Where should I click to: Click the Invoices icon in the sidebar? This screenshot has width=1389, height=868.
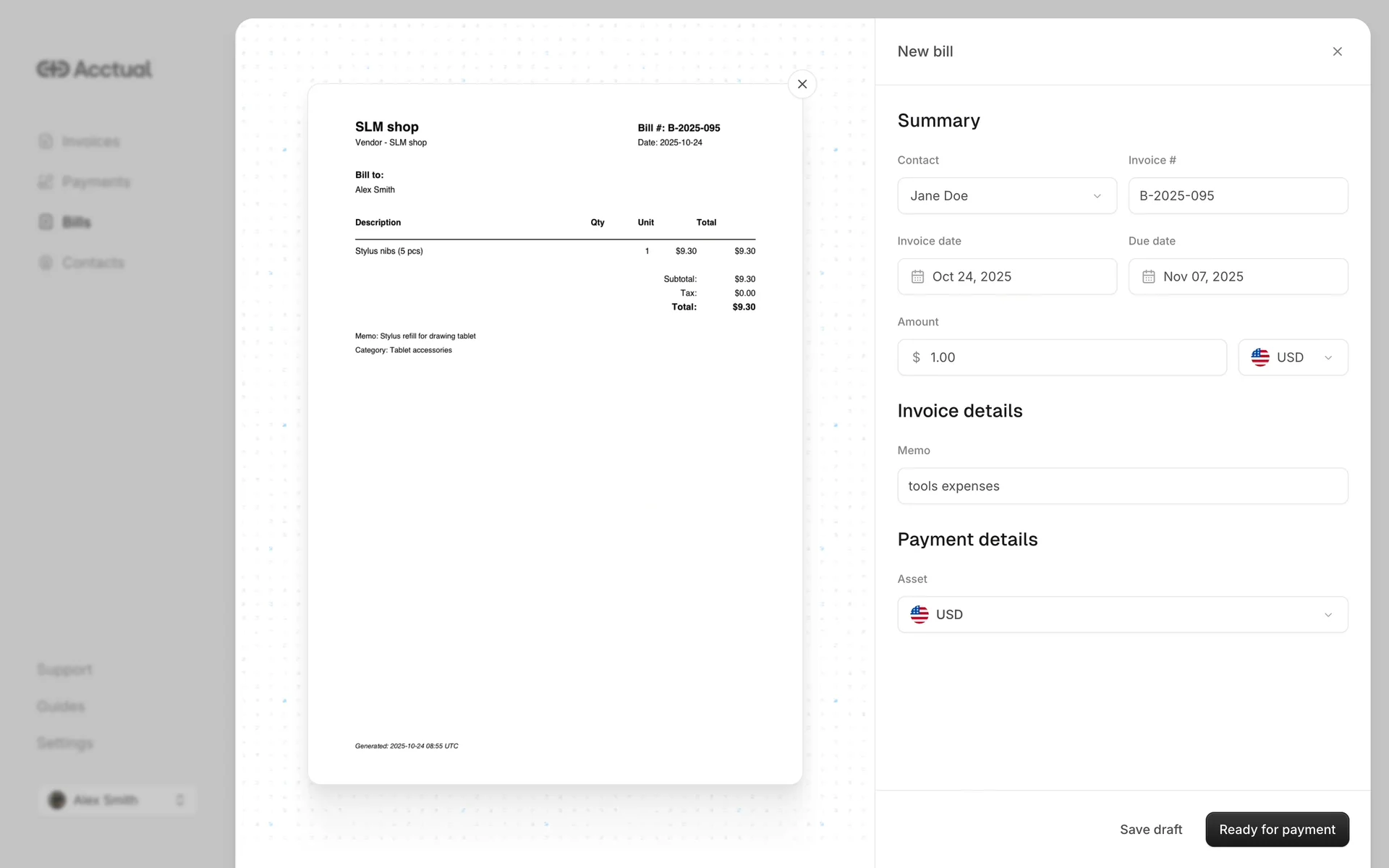pyautogui.click(x=46, y=141)
